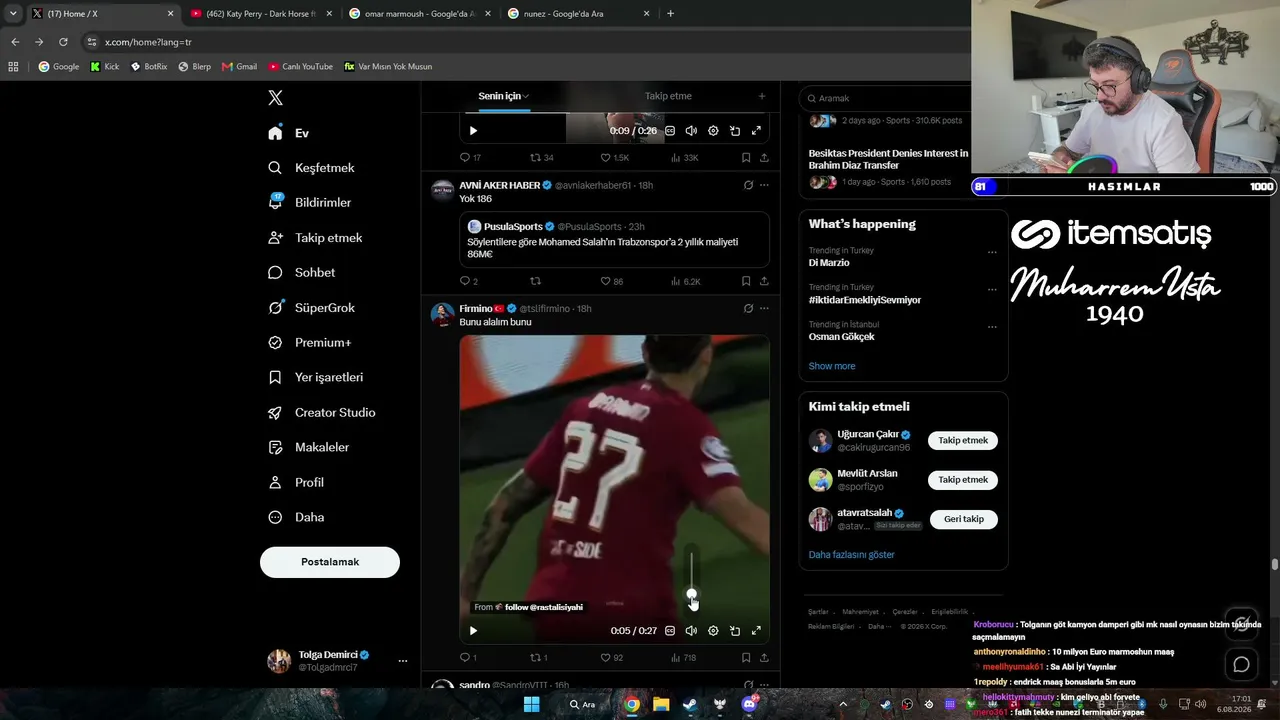The height and width of the screenshot is (720, 1280).
Task: Bookmark the AVNİ AKER HABER post
Action: 746,281
